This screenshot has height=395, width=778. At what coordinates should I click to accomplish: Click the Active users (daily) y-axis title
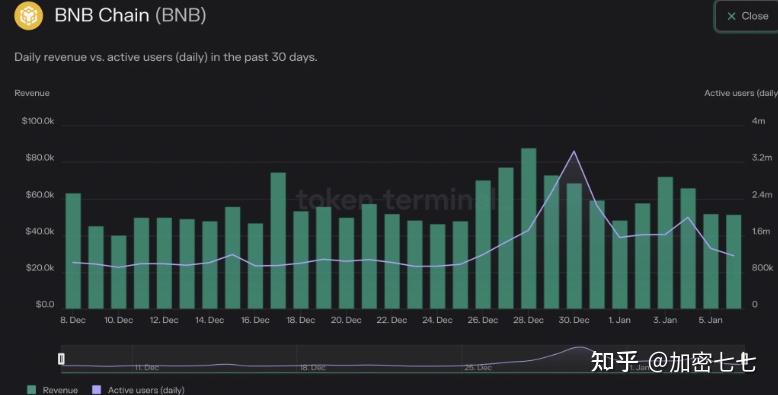tap(741, 93)
